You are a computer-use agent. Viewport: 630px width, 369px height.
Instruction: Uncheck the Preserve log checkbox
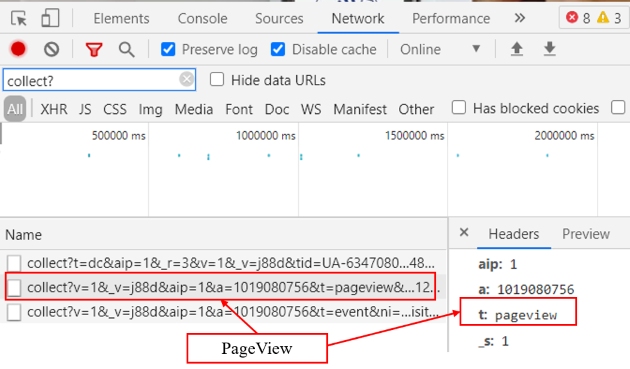click(x=168, y=49)
